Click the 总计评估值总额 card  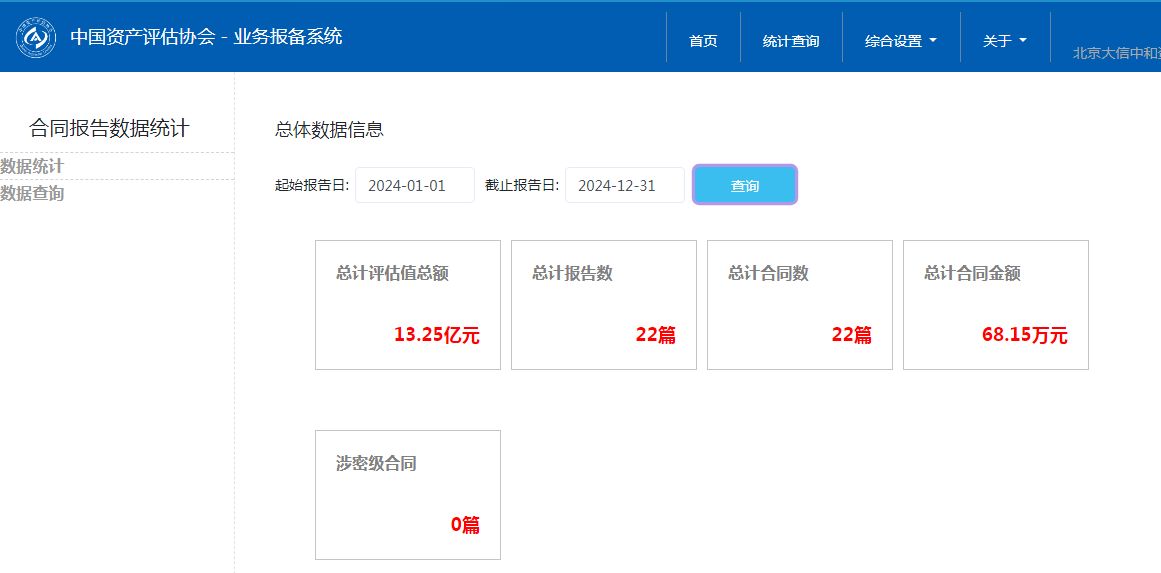[407, 304]
